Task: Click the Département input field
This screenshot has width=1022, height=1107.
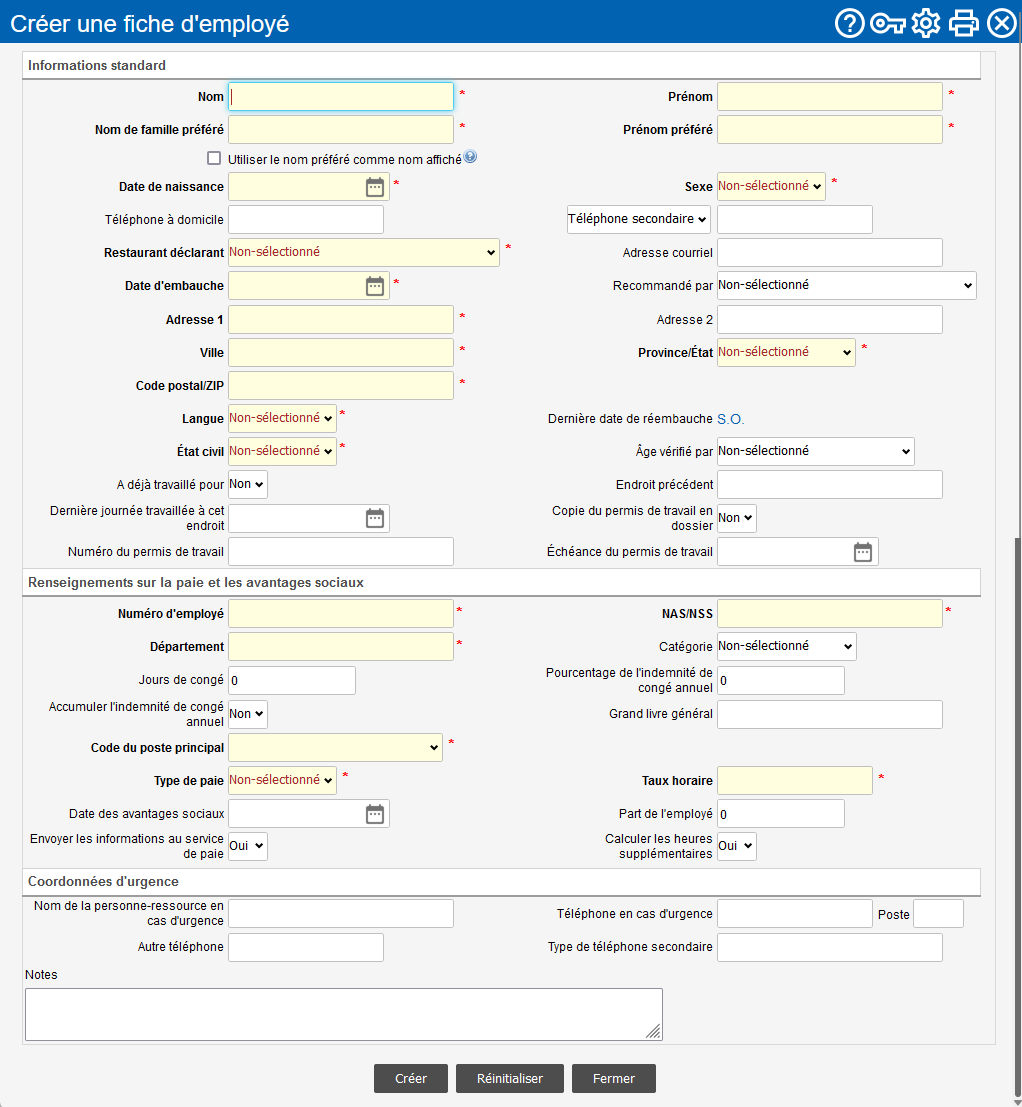Action: tap(340, 647)
